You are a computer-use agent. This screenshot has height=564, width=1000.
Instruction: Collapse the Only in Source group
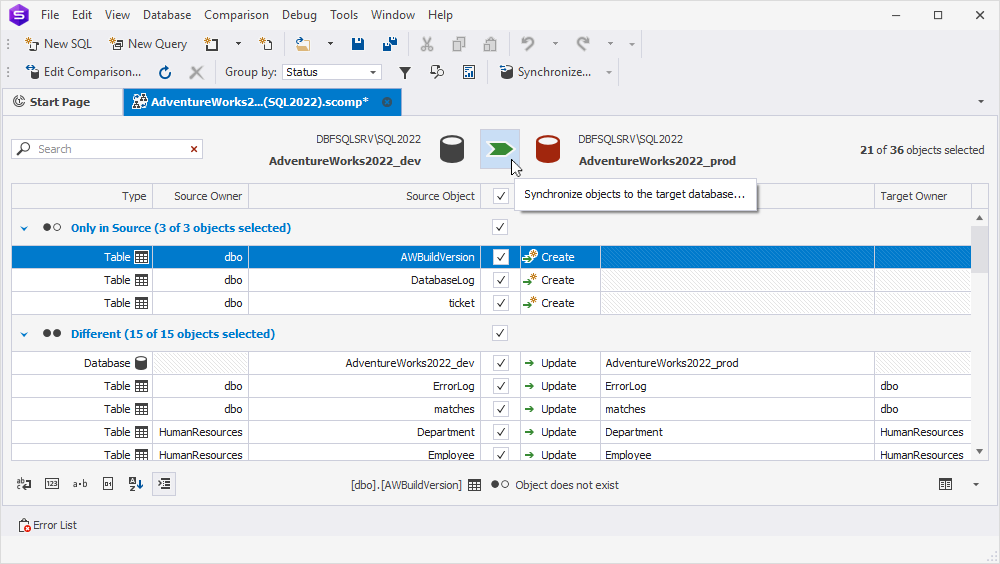[x=24, y=228]
